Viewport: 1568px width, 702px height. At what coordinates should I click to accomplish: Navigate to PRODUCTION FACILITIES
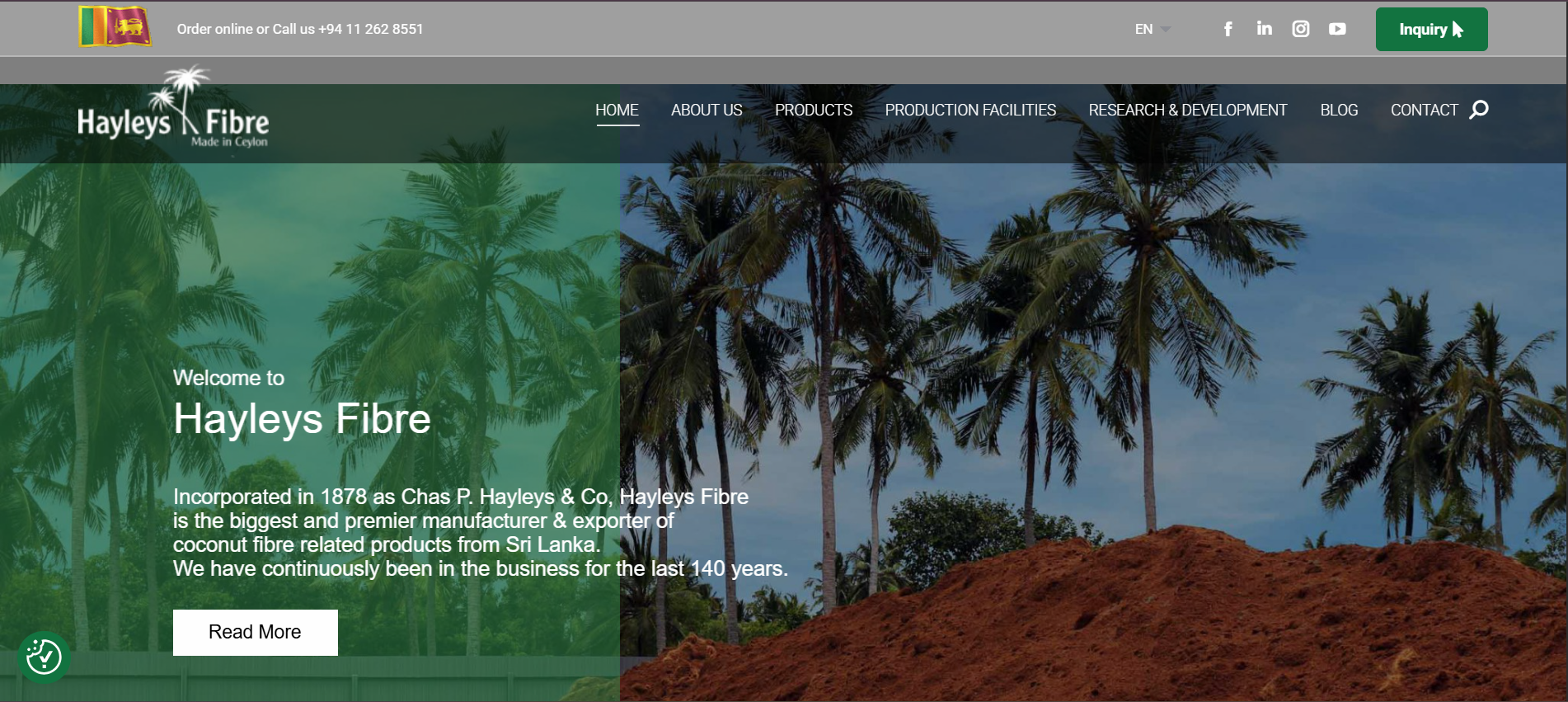(x=970, y=110)
